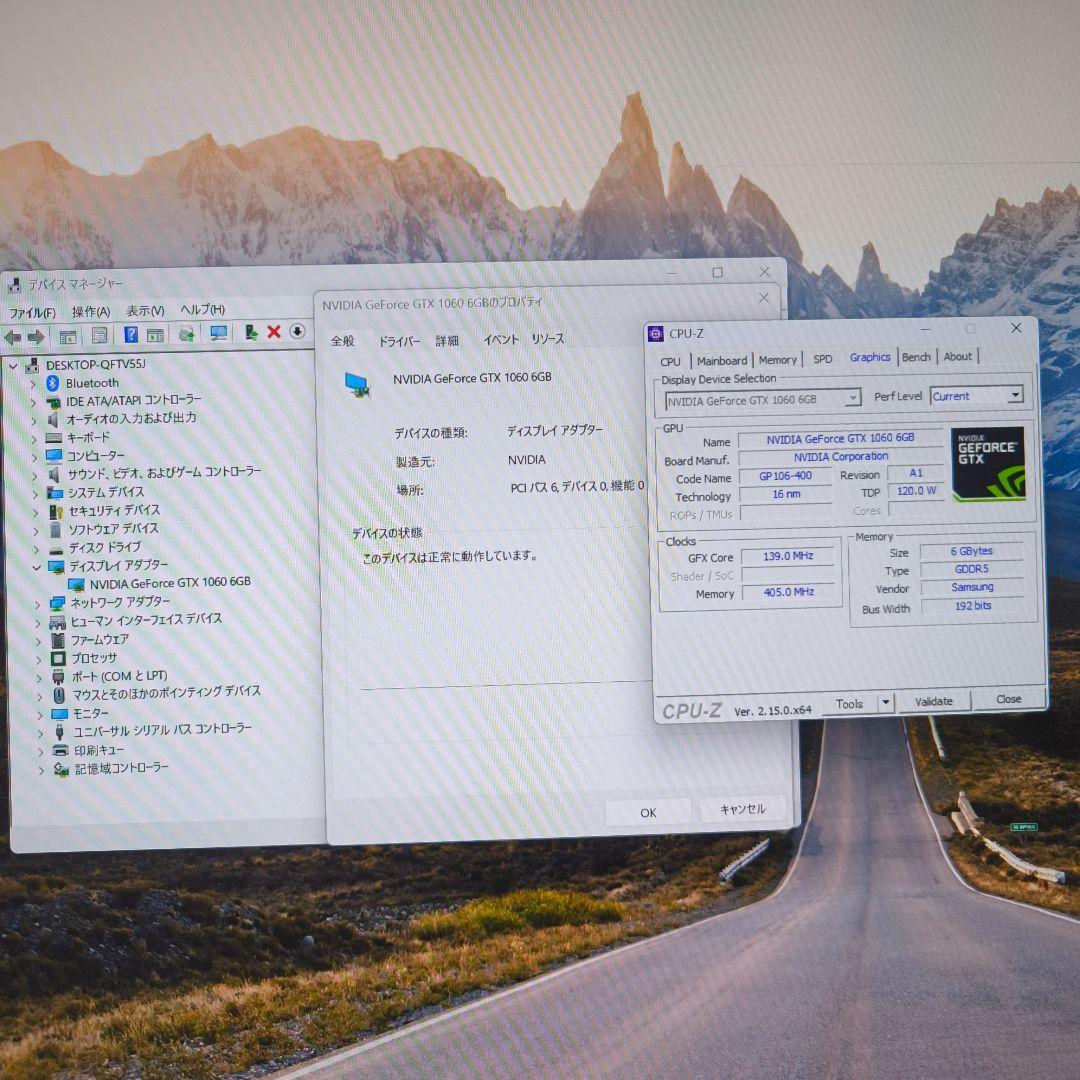Click the black down-arrow circle toolbar icon
This screenshot has width=1080, height=1080.
click(x=297, y=332)
